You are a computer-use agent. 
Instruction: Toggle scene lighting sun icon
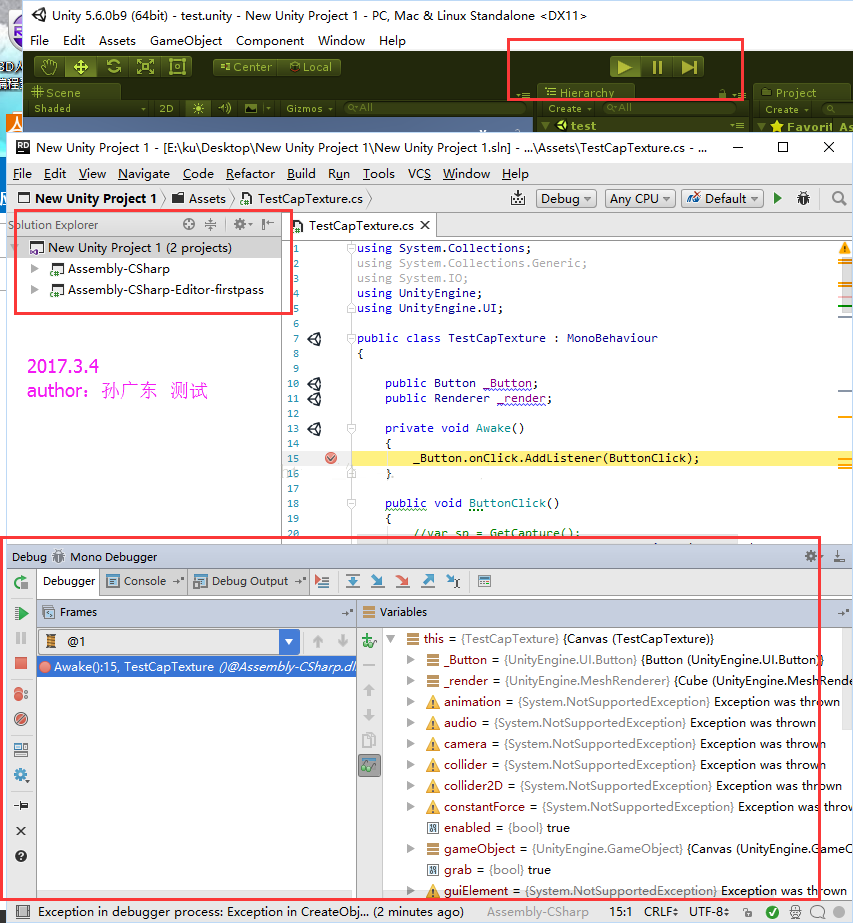(x=198, y=108)
